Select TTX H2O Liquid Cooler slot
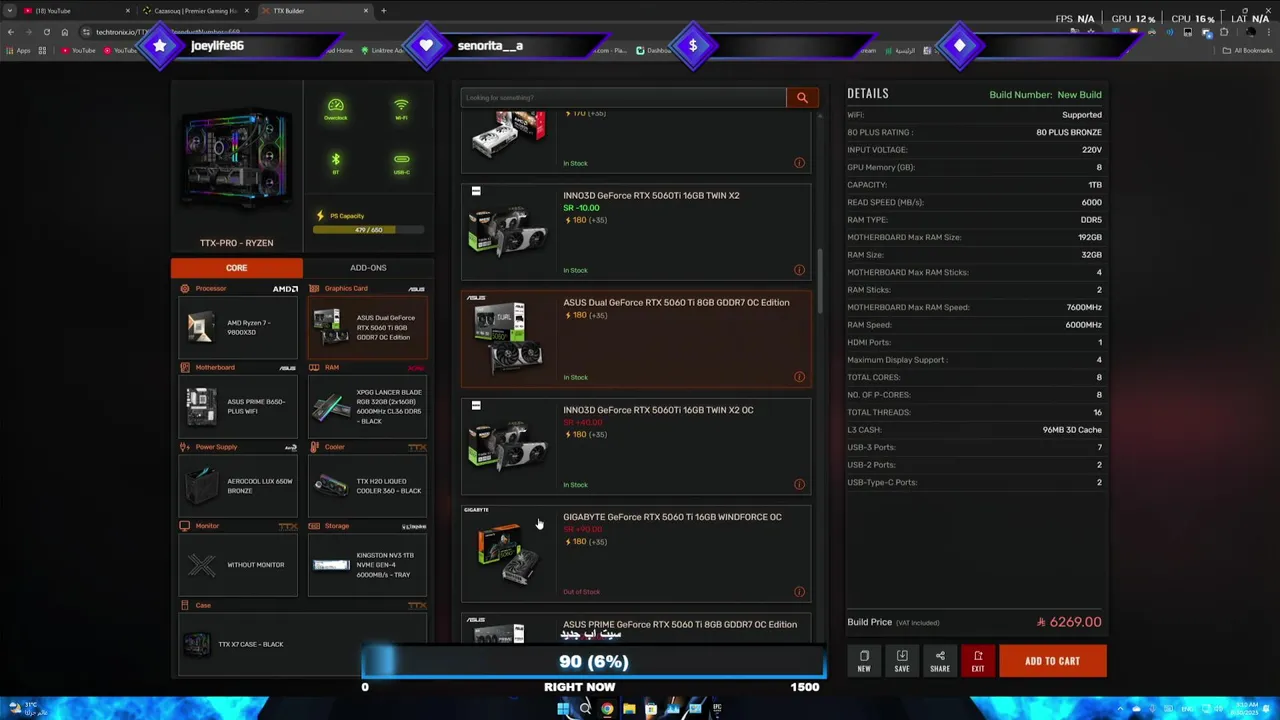 (x=367, y=485)
